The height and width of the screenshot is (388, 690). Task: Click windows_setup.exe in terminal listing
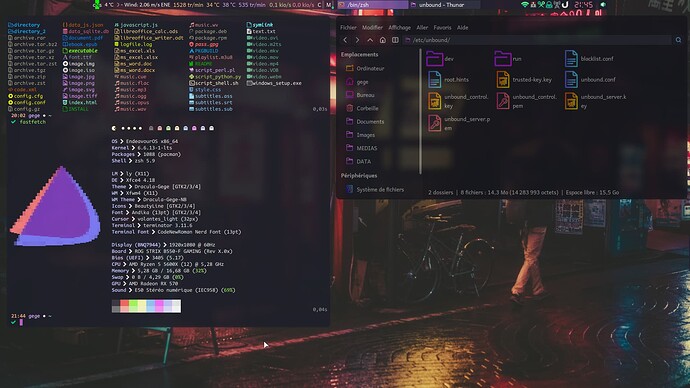point(274,83)
